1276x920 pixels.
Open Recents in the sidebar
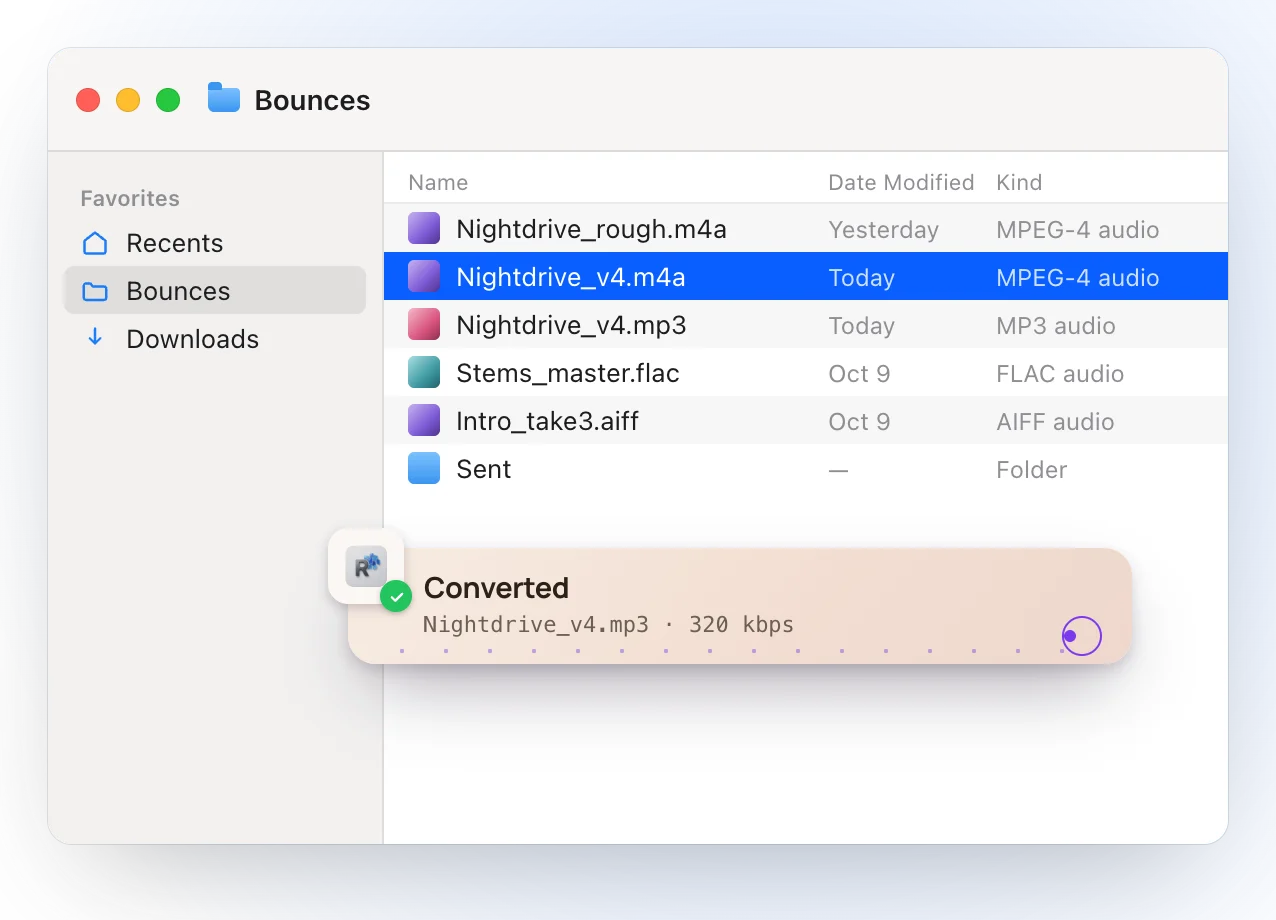(x=215, y=243)
